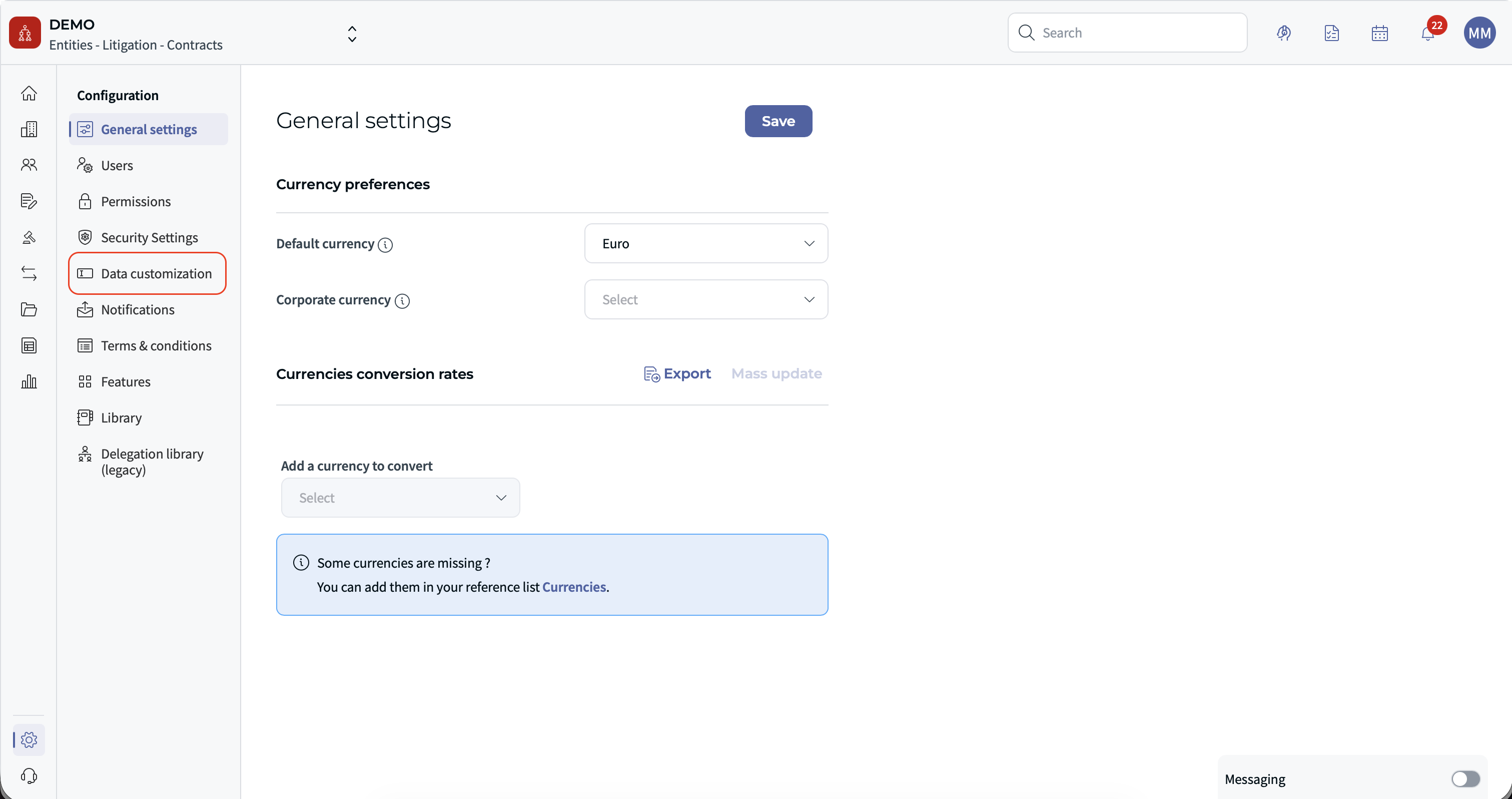This screenshot has width=1512, height=799.
Task: Expand the Corporate currency Select dropdown
Action: click(x=706, y=299)
